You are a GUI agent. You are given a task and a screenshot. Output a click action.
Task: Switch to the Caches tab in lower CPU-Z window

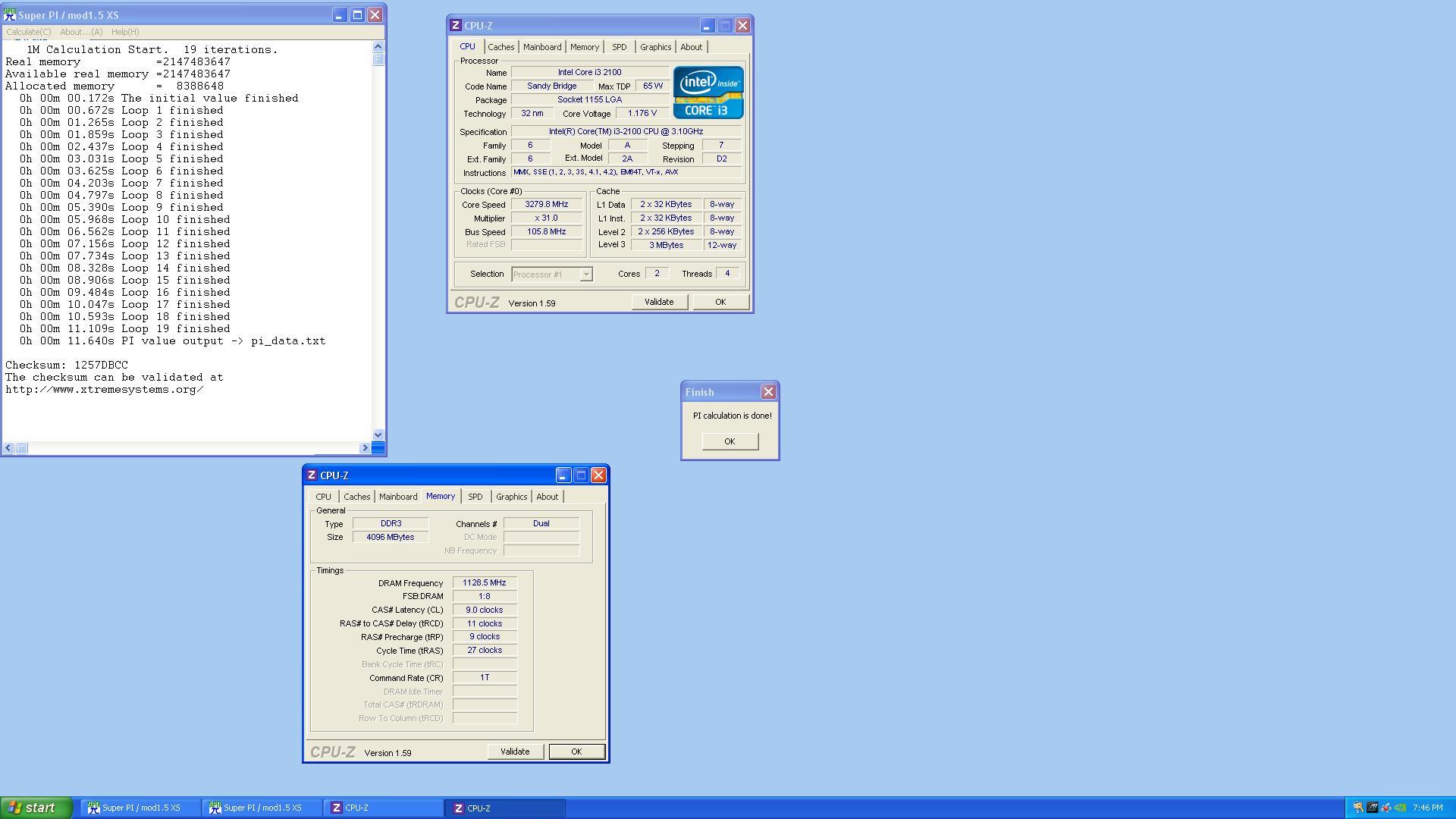coord(356,497)
